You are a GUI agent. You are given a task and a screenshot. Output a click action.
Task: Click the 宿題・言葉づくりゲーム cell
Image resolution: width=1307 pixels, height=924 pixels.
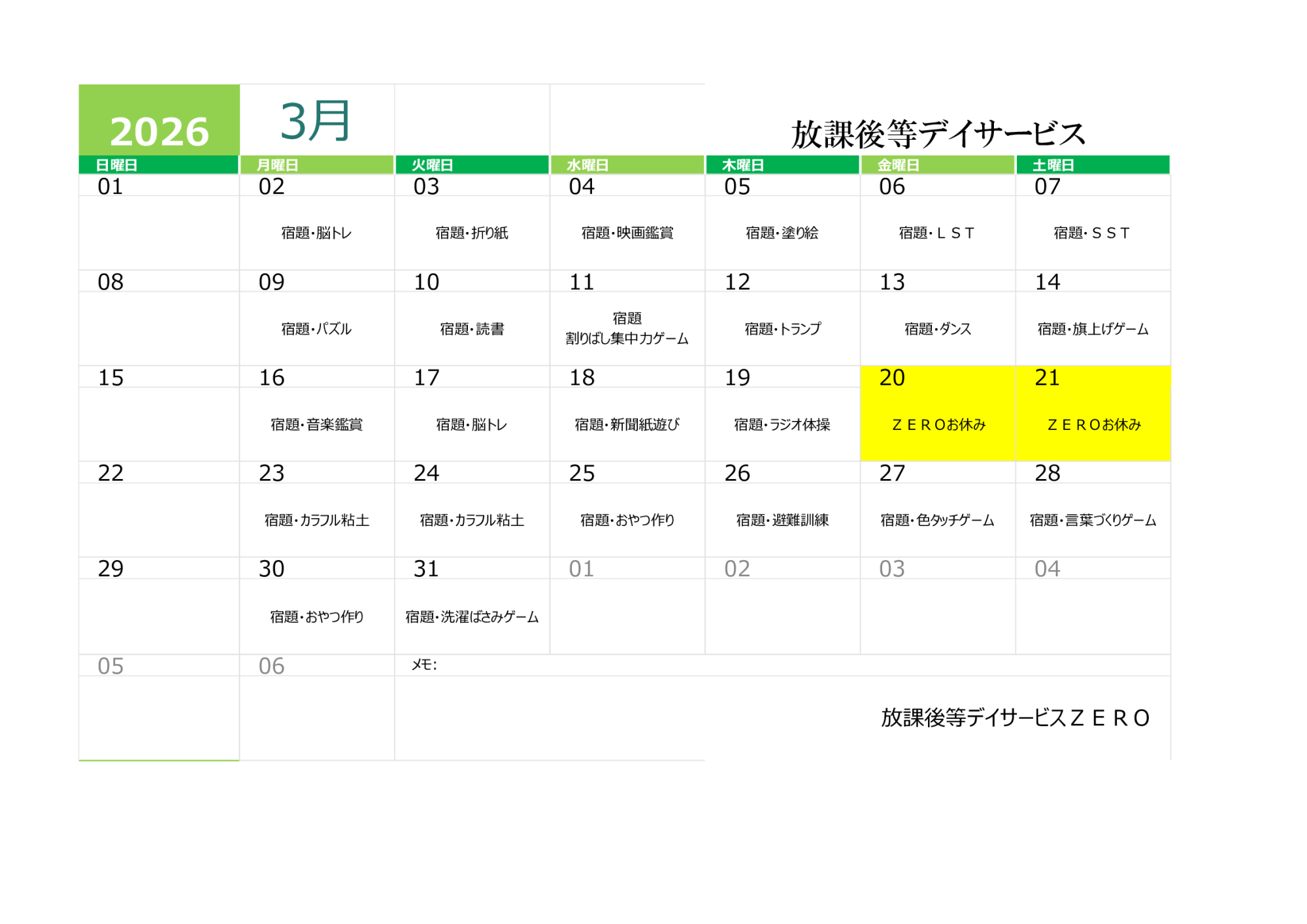point(1093,520)
